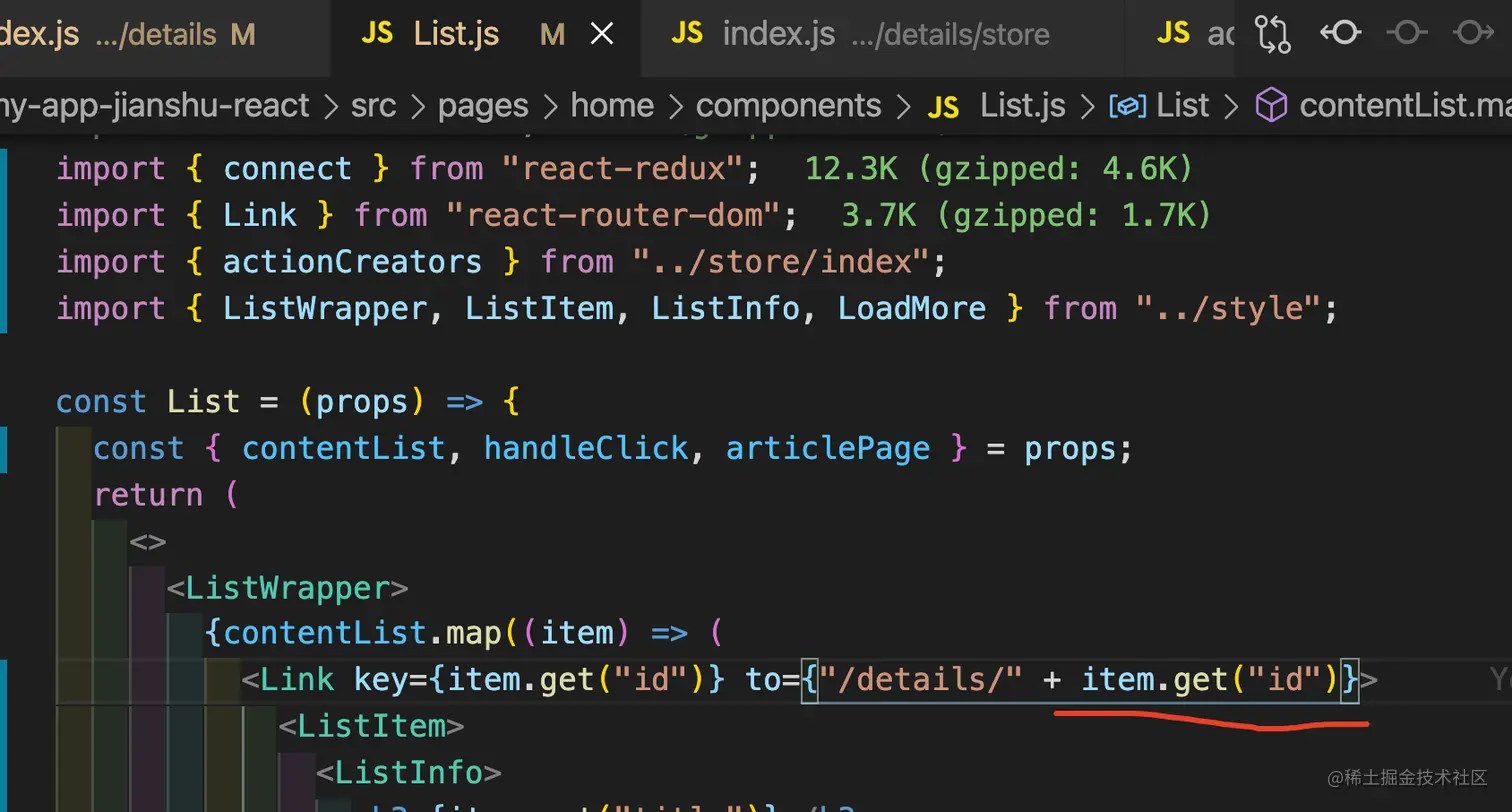Select the List symbol breadcrumb segment
This screenshot has width=1512, height=812.
point(1183,105)
